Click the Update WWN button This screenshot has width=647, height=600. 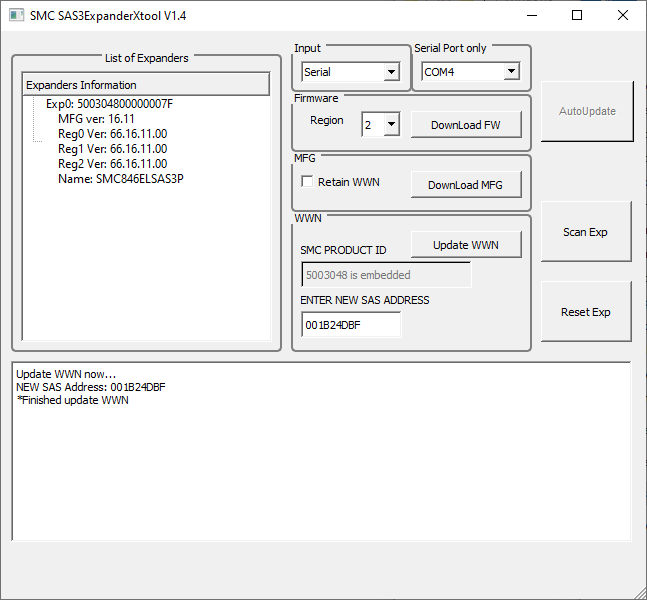[465, 245]
